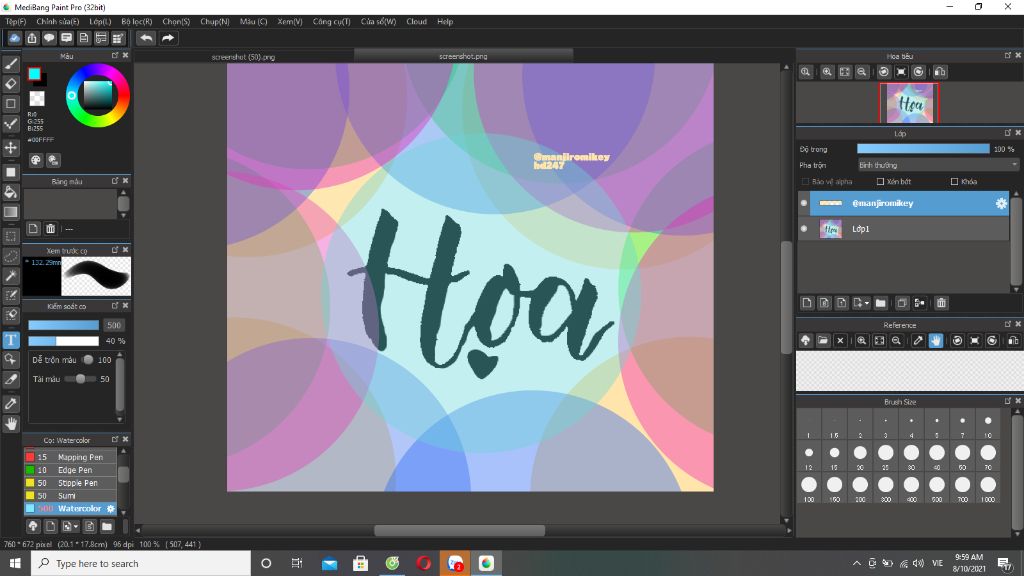Select the Eyedropper tool
The image size is (1024, 576).
[x=10, y=404]
